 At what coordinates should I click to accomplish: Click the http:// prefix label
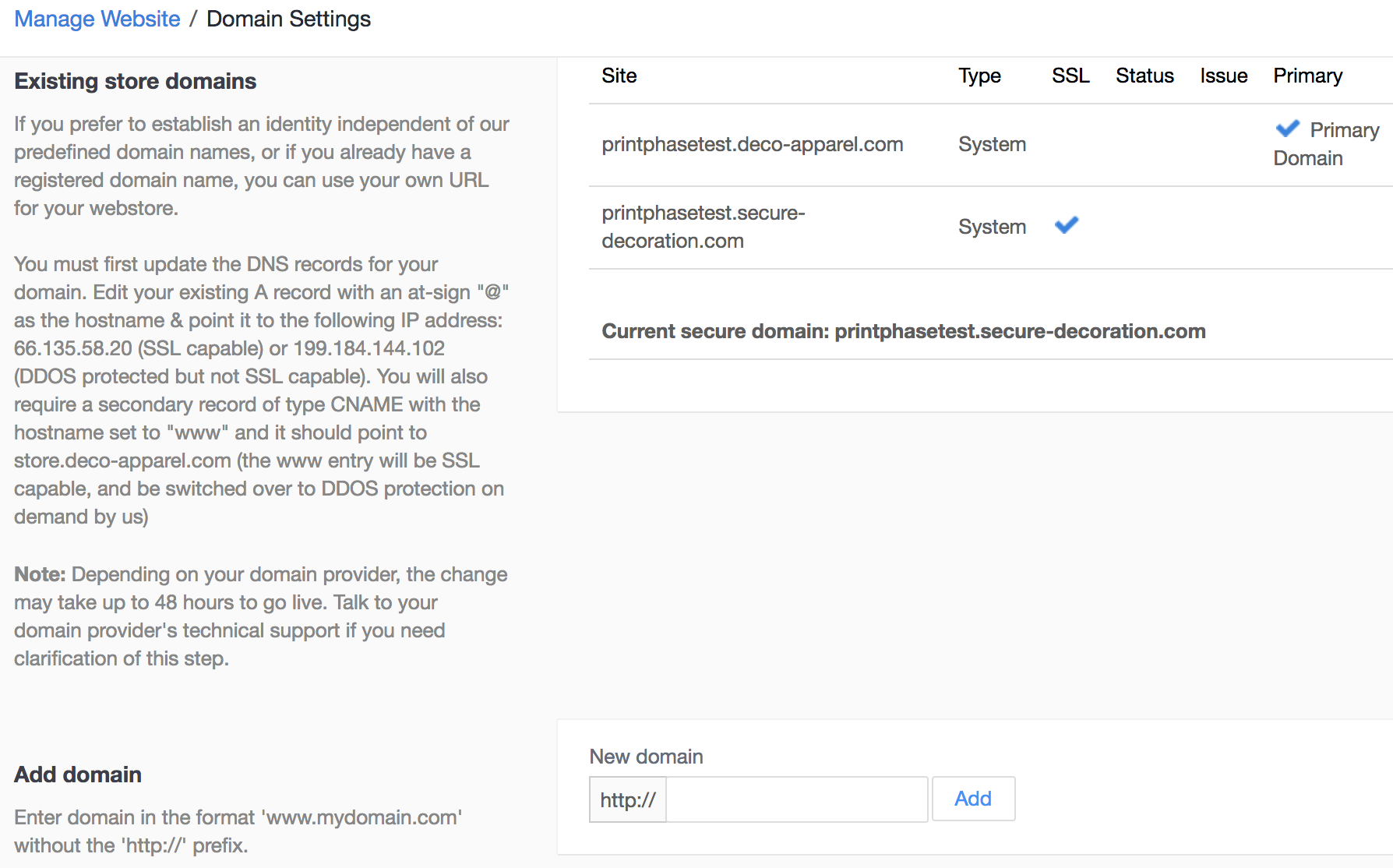628,799
